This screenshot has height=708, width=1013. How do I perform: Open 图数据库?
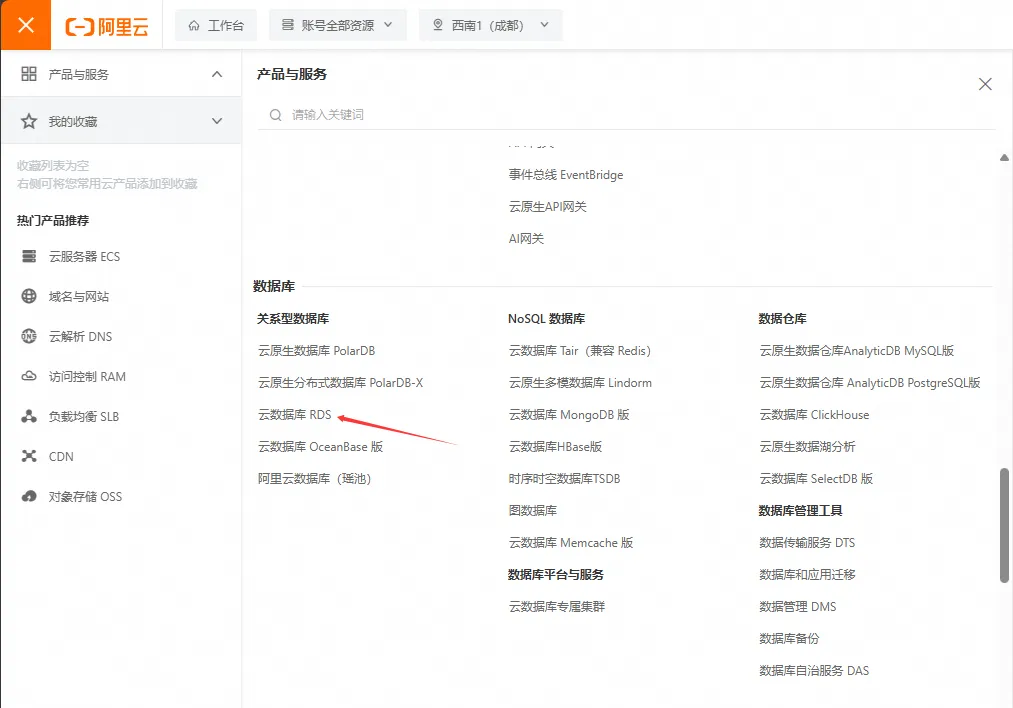pos(533,510)
